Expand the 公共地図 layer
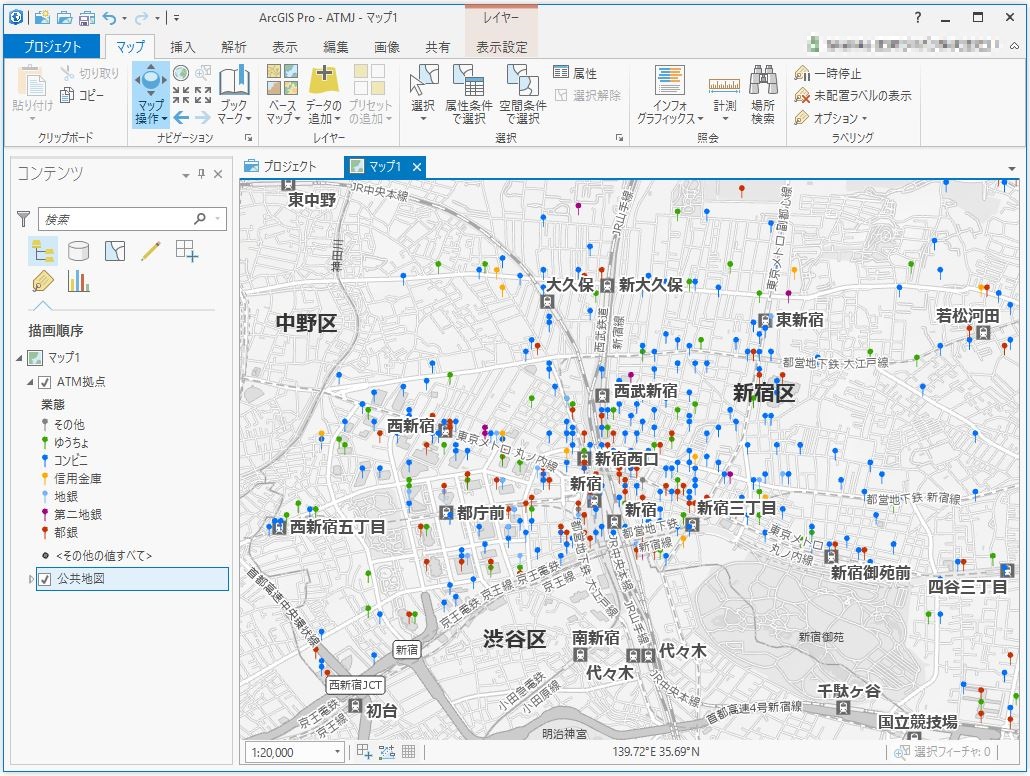This screenshot has width=1030, height=776. click(30, 579)
